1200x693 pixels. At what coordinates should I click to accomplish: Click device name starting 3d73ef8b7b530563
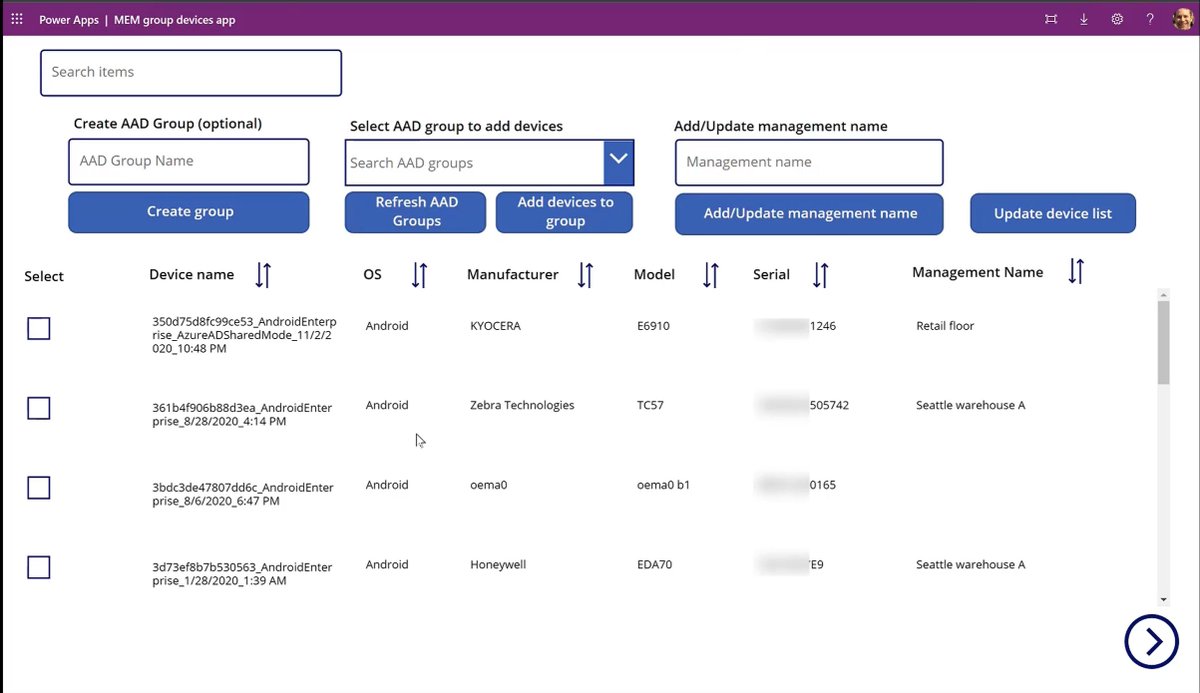(242, 574)
